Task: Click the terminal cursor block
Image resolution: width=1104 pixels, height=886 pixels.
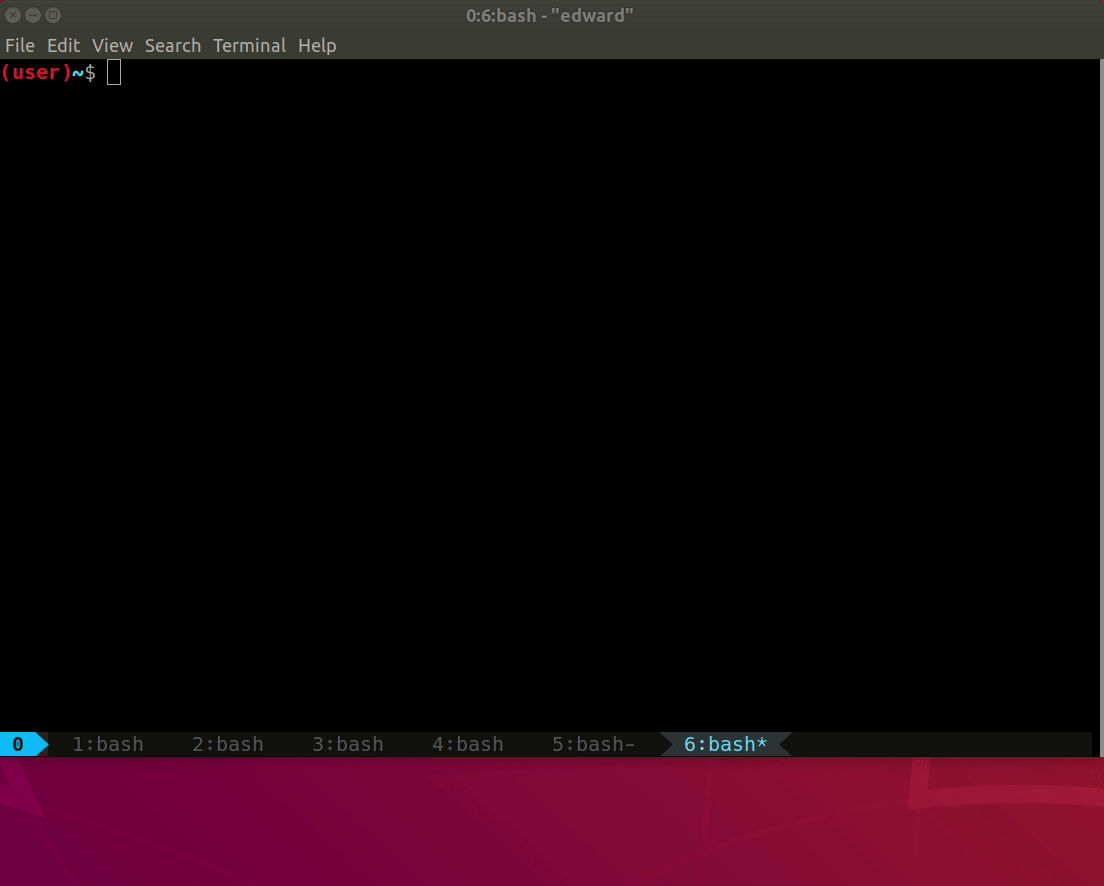Action: click(114, 73)
